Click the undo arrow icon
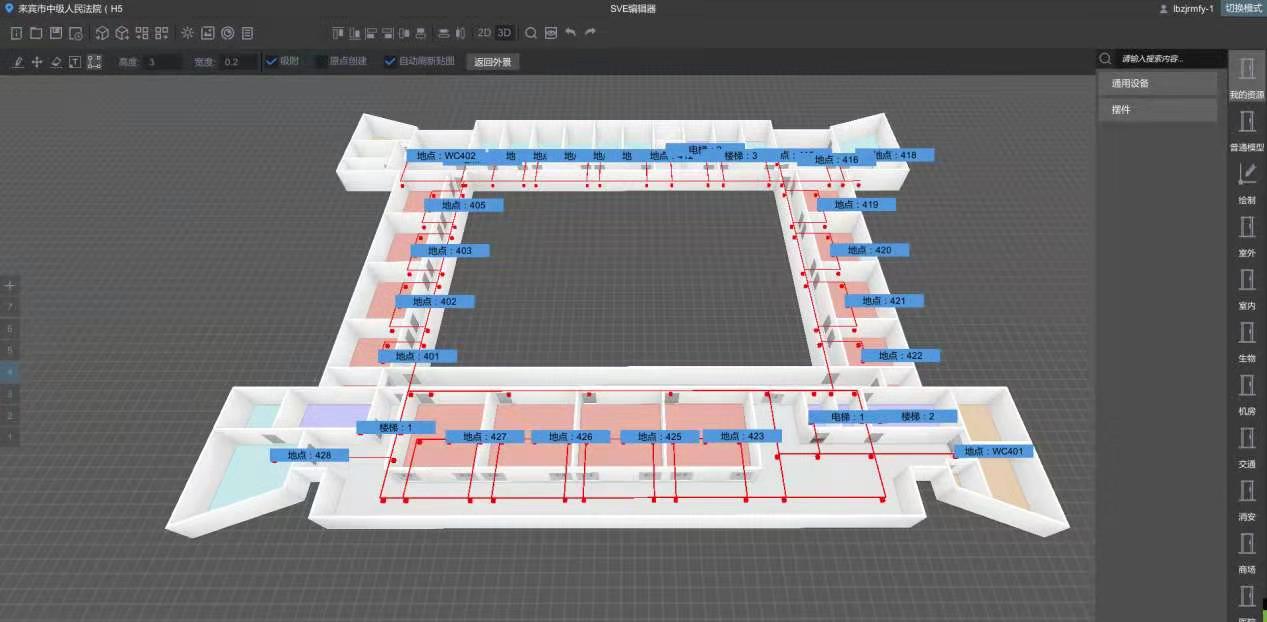The width and height of the screenshot is (1267, 622). click(x=570, y=33)
